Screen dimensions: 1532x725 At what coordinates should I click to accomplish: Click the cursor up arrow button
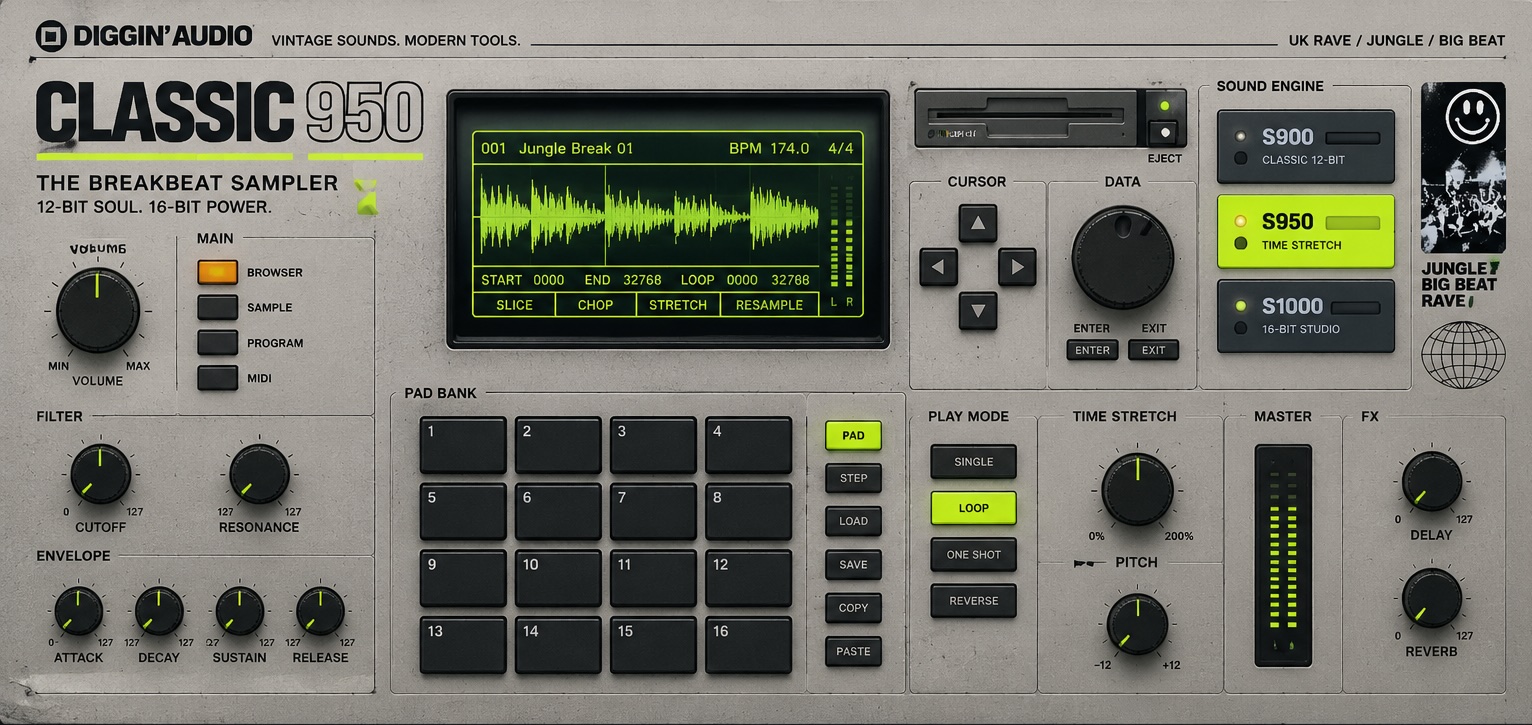click(x=978, y=223)
